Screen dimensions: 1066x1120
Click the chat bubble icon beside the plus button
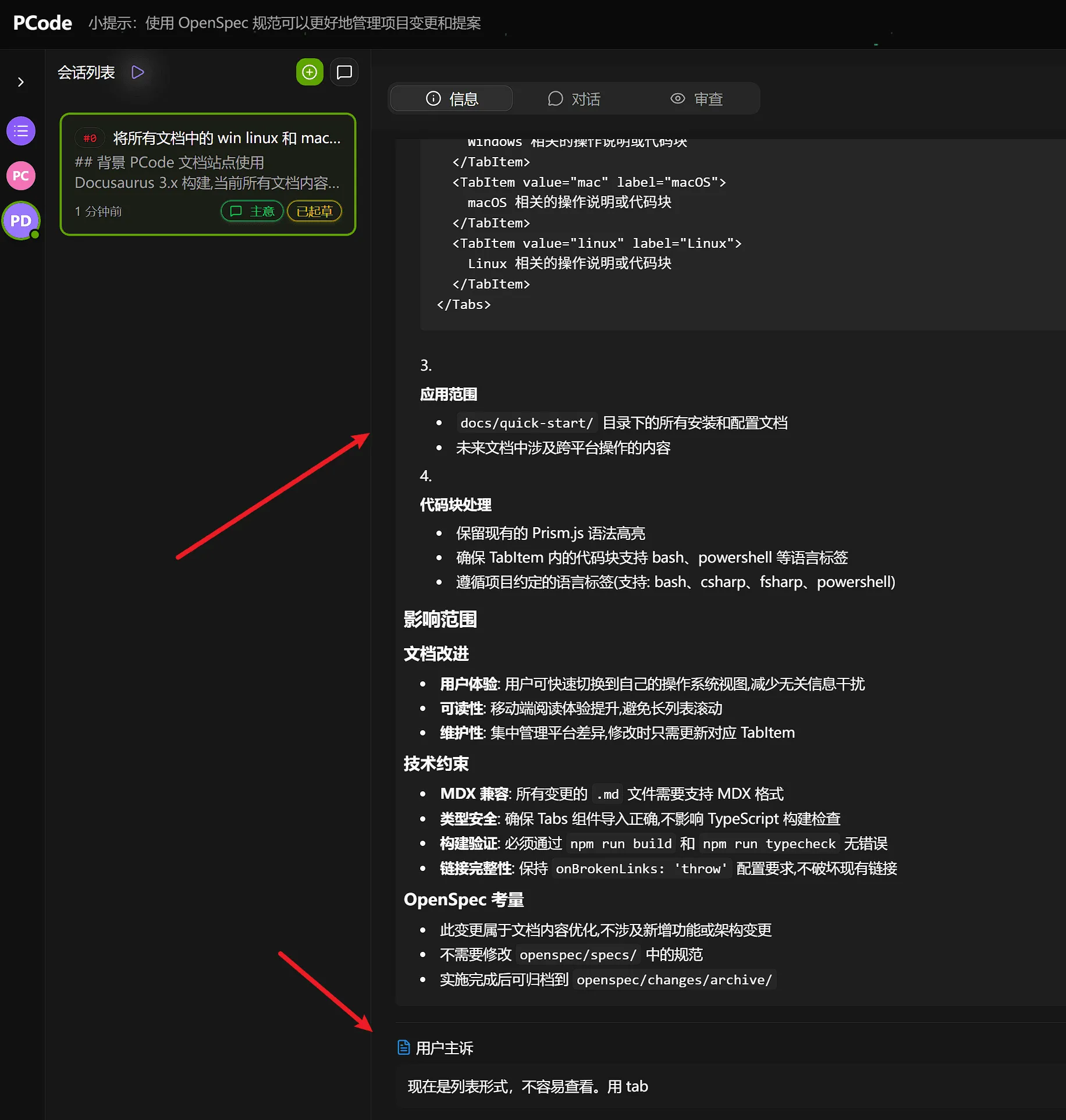(344, 72)
